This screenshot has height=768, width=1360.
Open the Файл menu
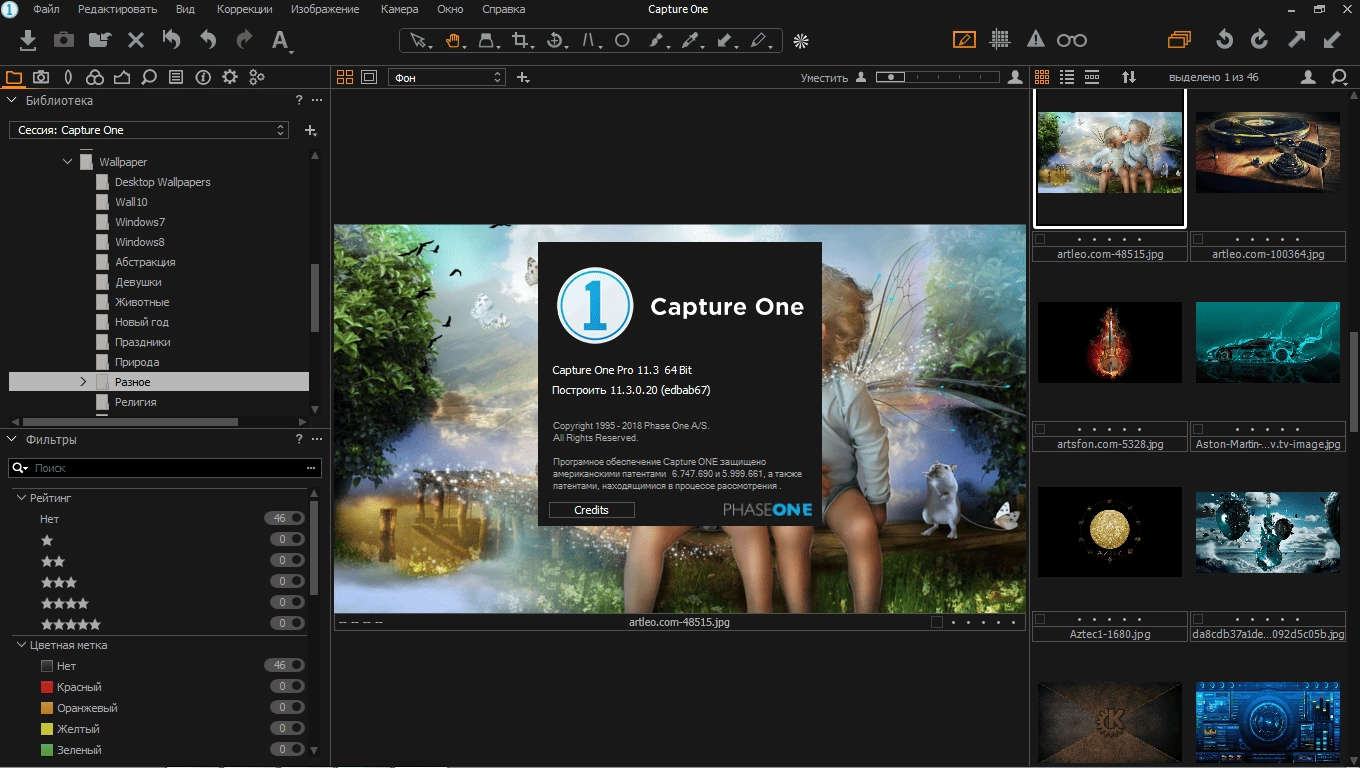[46, 9]
